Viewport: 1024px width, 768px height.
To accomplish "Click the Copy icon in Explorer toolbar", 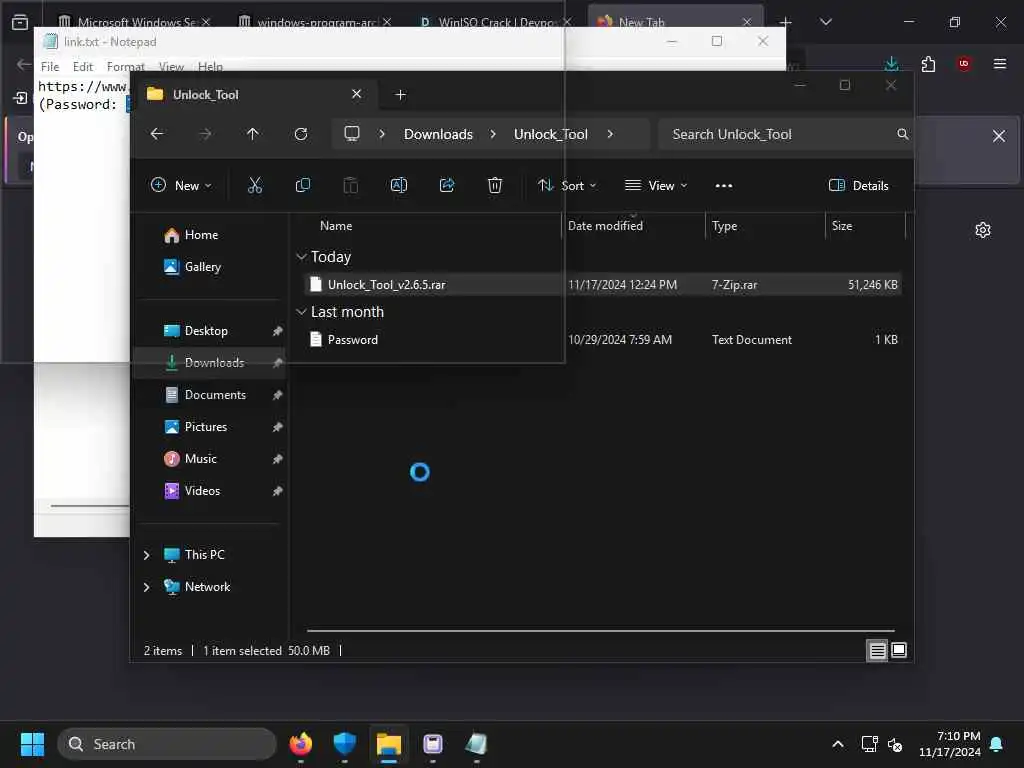I will (302, 185).
